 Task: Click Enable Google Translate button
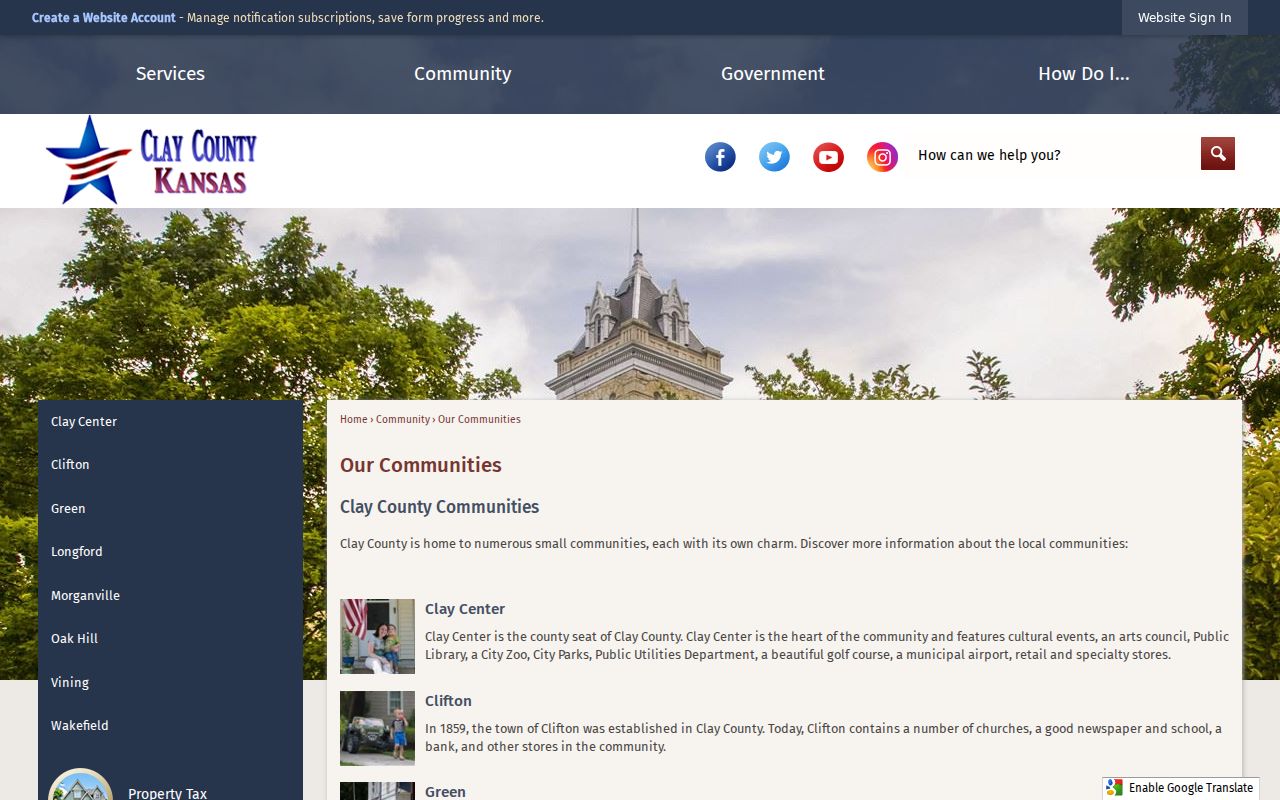point(1180,788)
